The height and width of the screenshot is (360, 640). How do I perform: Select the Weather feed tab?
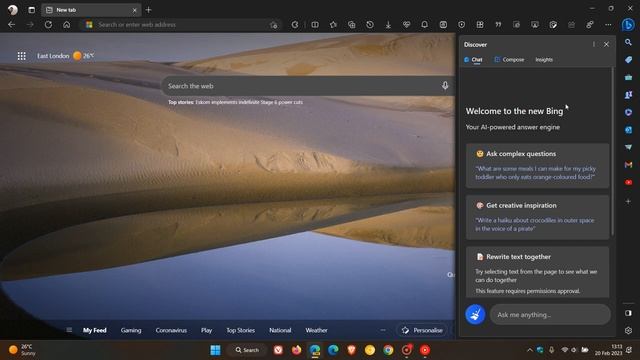[x=316, y=330]
